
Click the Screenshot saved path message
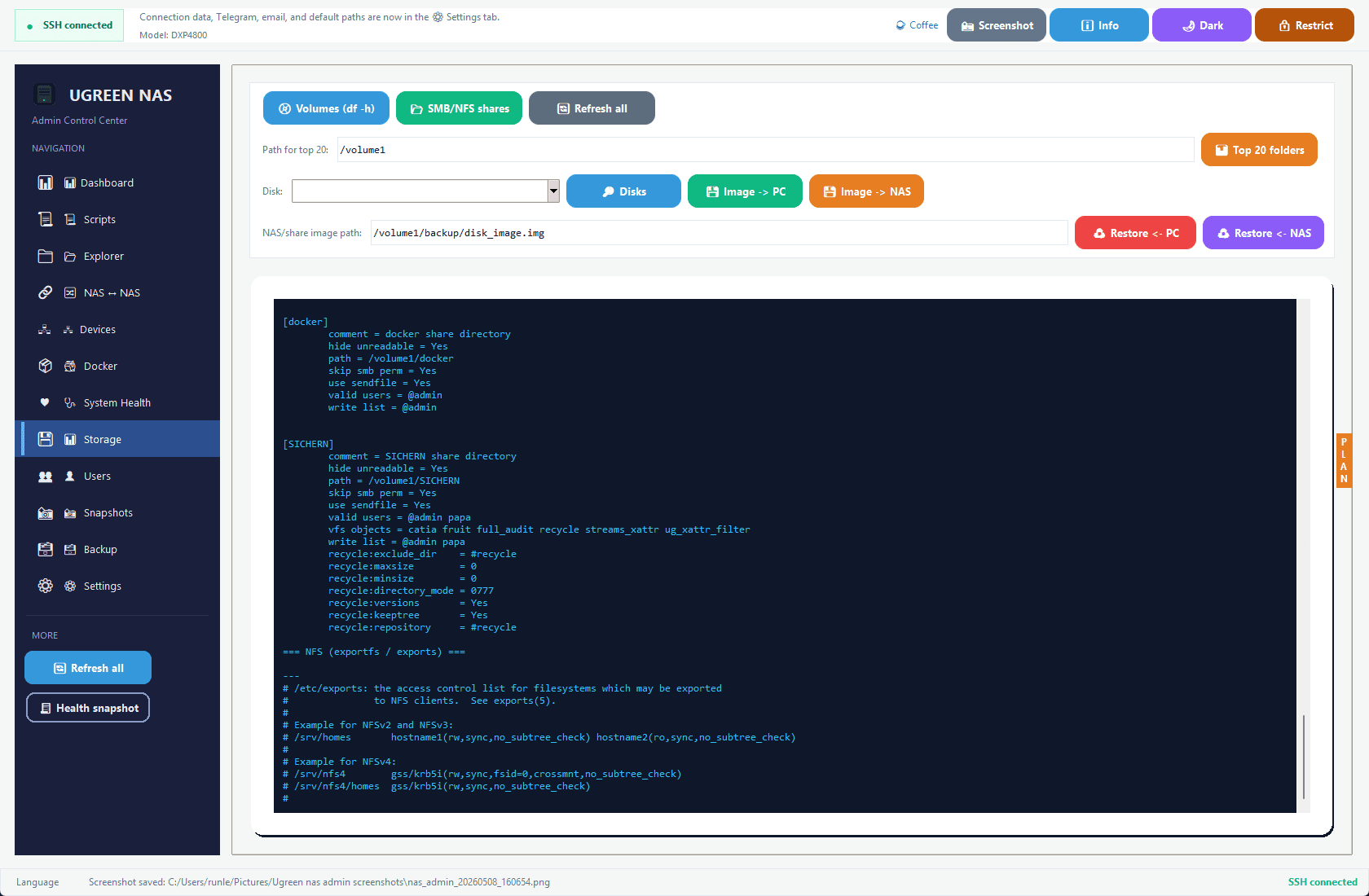tap(319, 882)
